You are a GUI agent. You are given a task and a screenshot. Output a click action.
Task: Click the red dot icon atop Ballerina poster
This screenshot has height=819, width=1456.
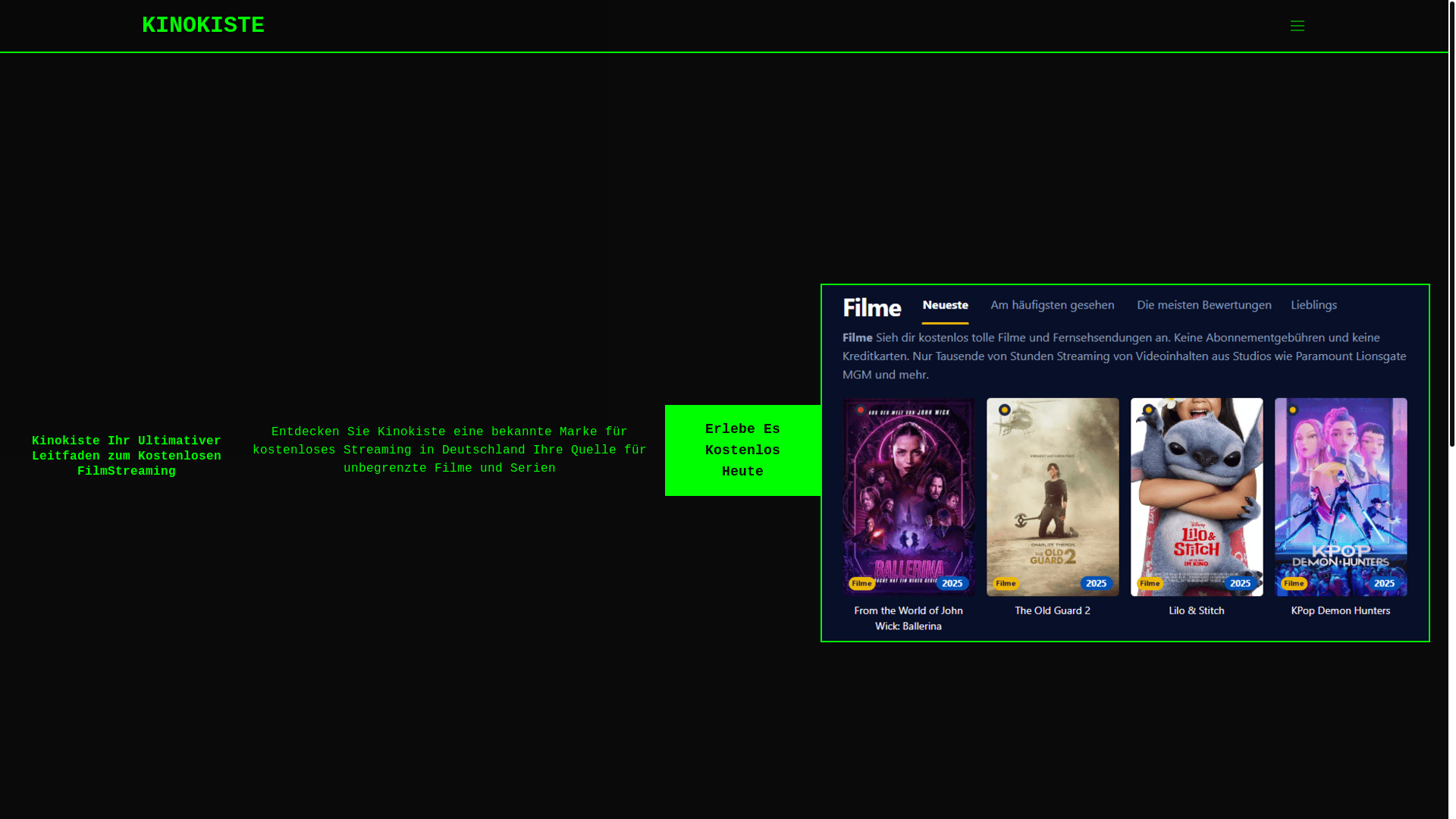point(861,410)
